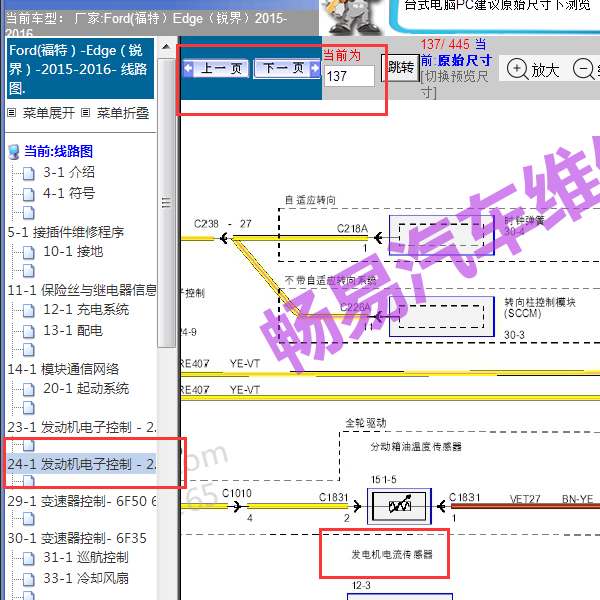
Task: Open 11-1 保险丝与继电器信息 entry
Action: (x=82, y=290)
